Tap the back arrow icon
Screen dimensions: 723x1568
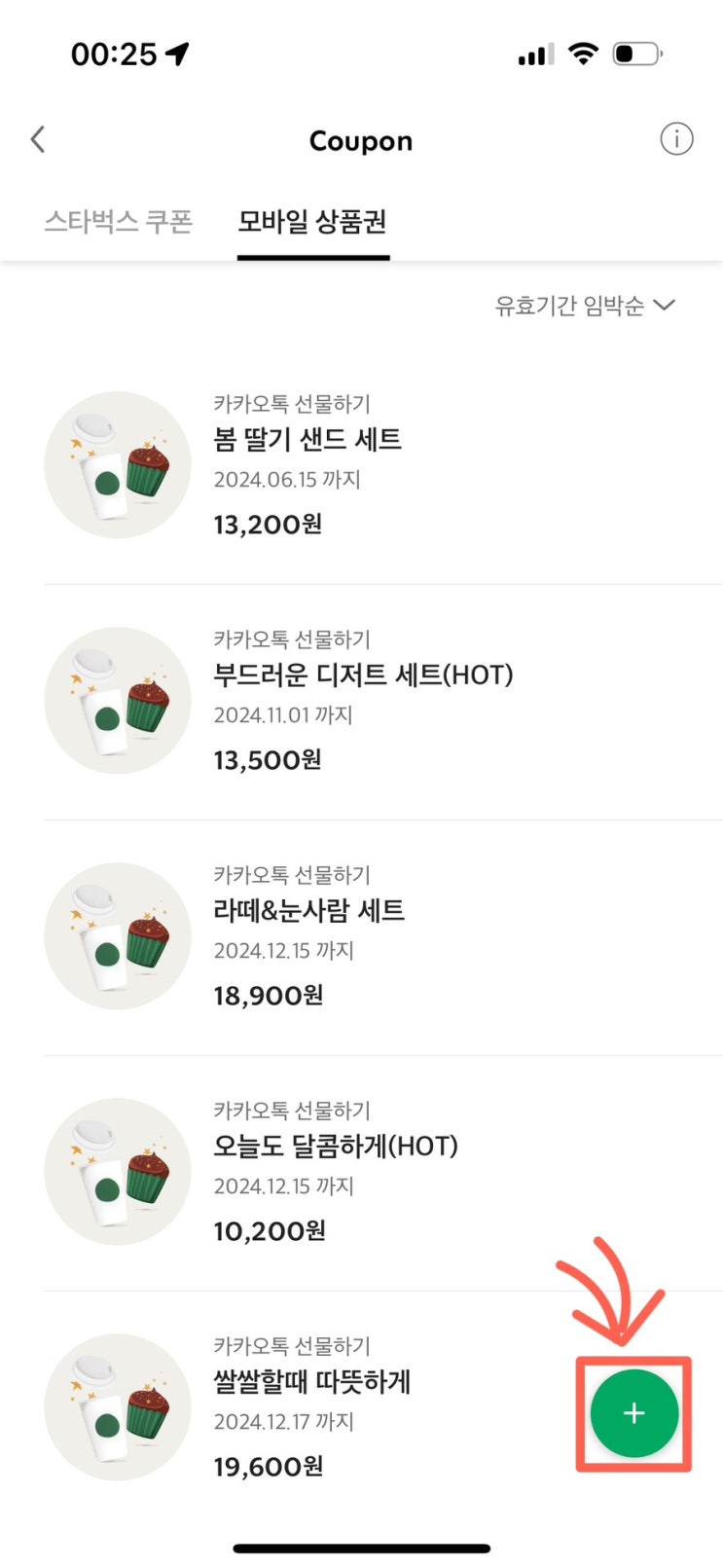(38, 140)
